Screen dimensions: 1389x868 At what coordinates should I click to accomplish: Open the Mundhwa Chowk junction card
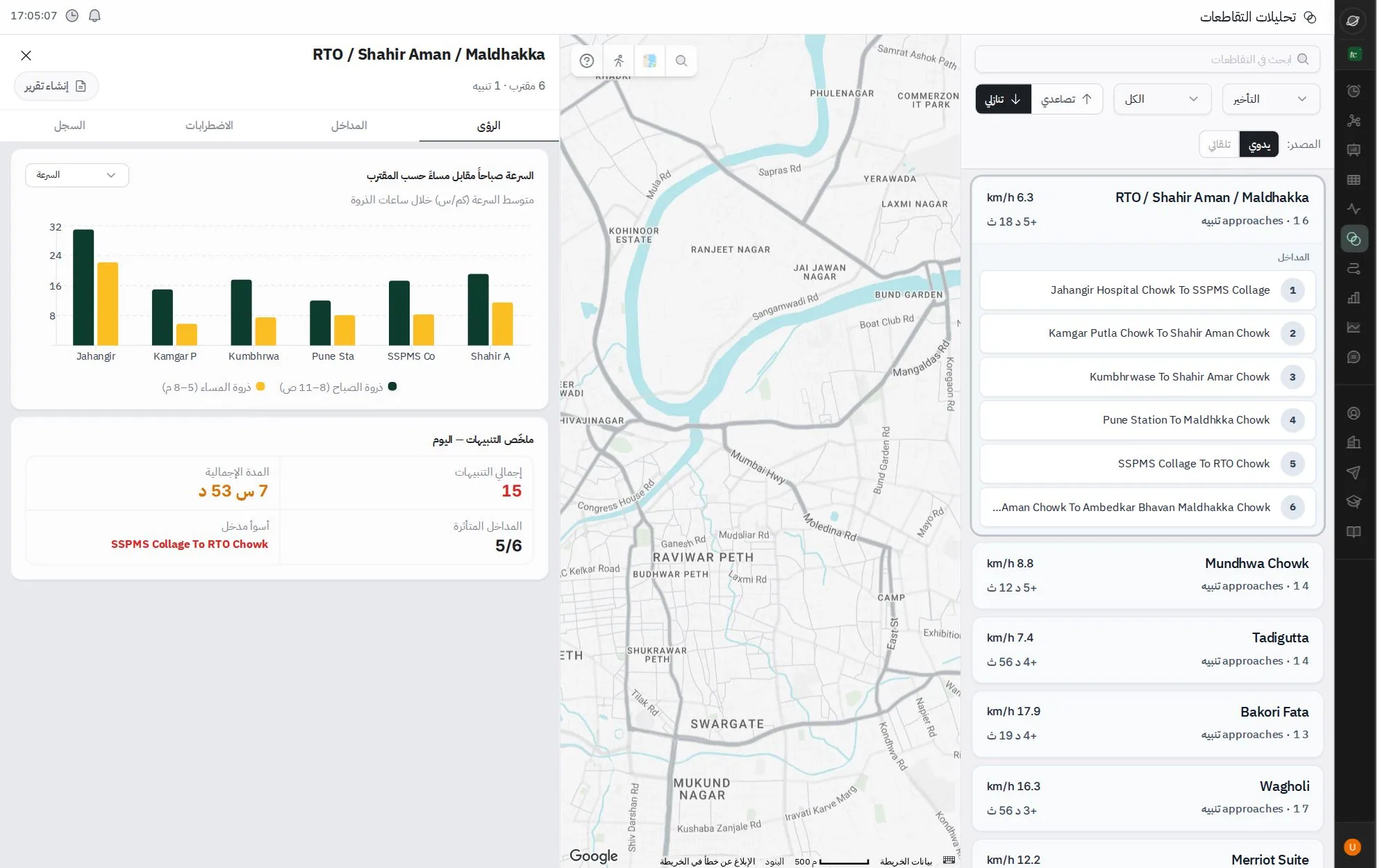click(x=1147, y=575)
